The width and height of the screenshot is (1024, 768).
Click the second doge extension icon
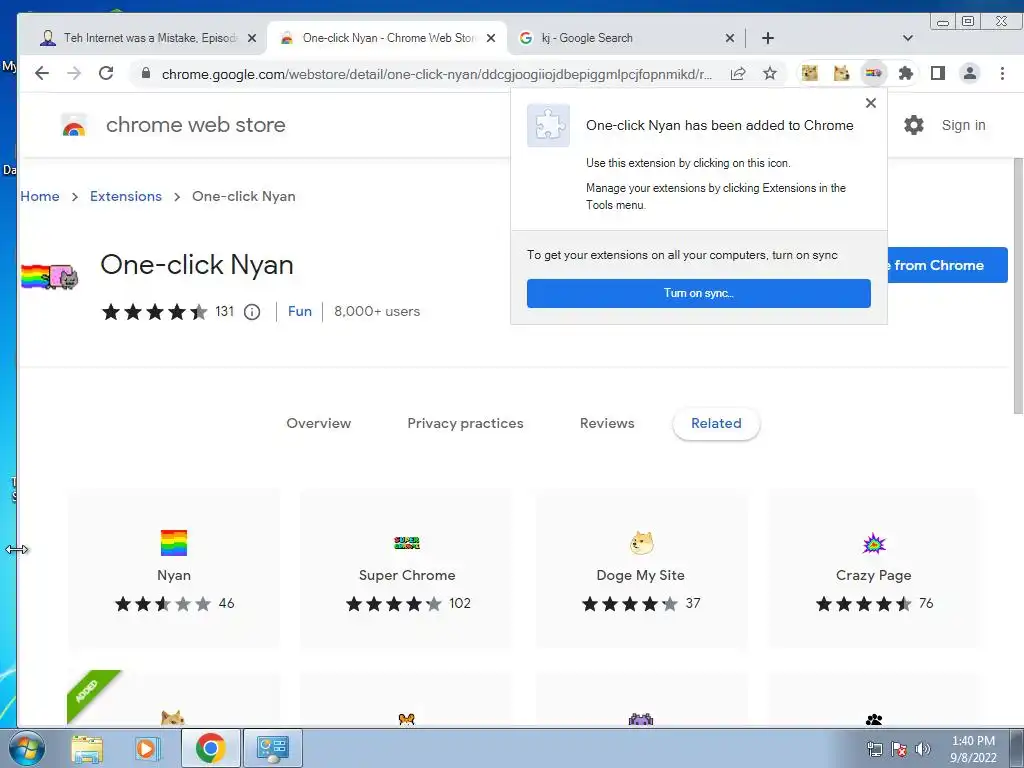point(841,73)
